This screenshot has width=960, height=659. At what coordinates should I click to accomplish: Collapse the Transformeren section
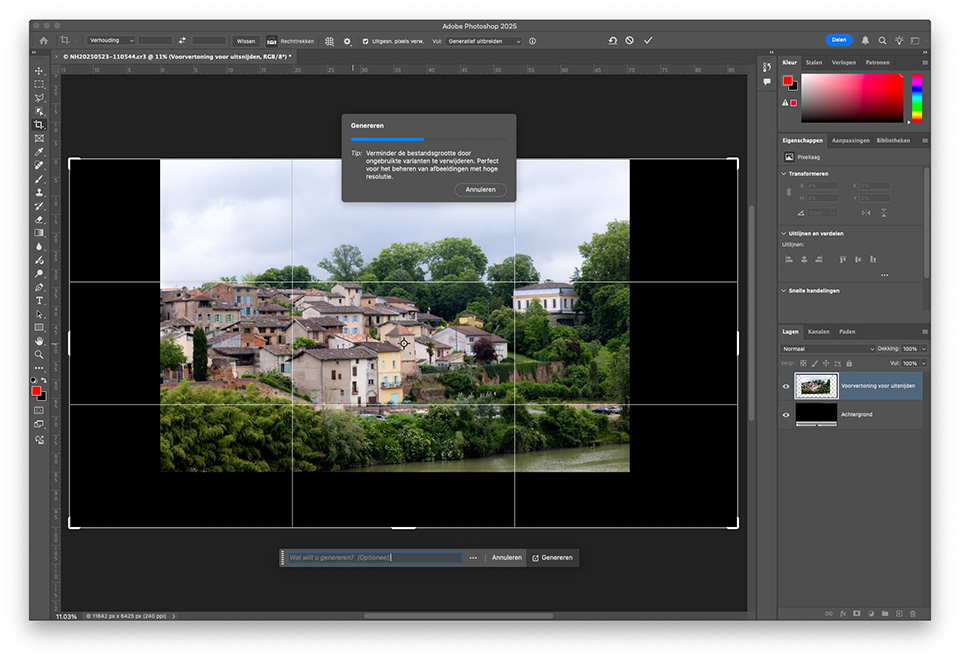[784, 174]
